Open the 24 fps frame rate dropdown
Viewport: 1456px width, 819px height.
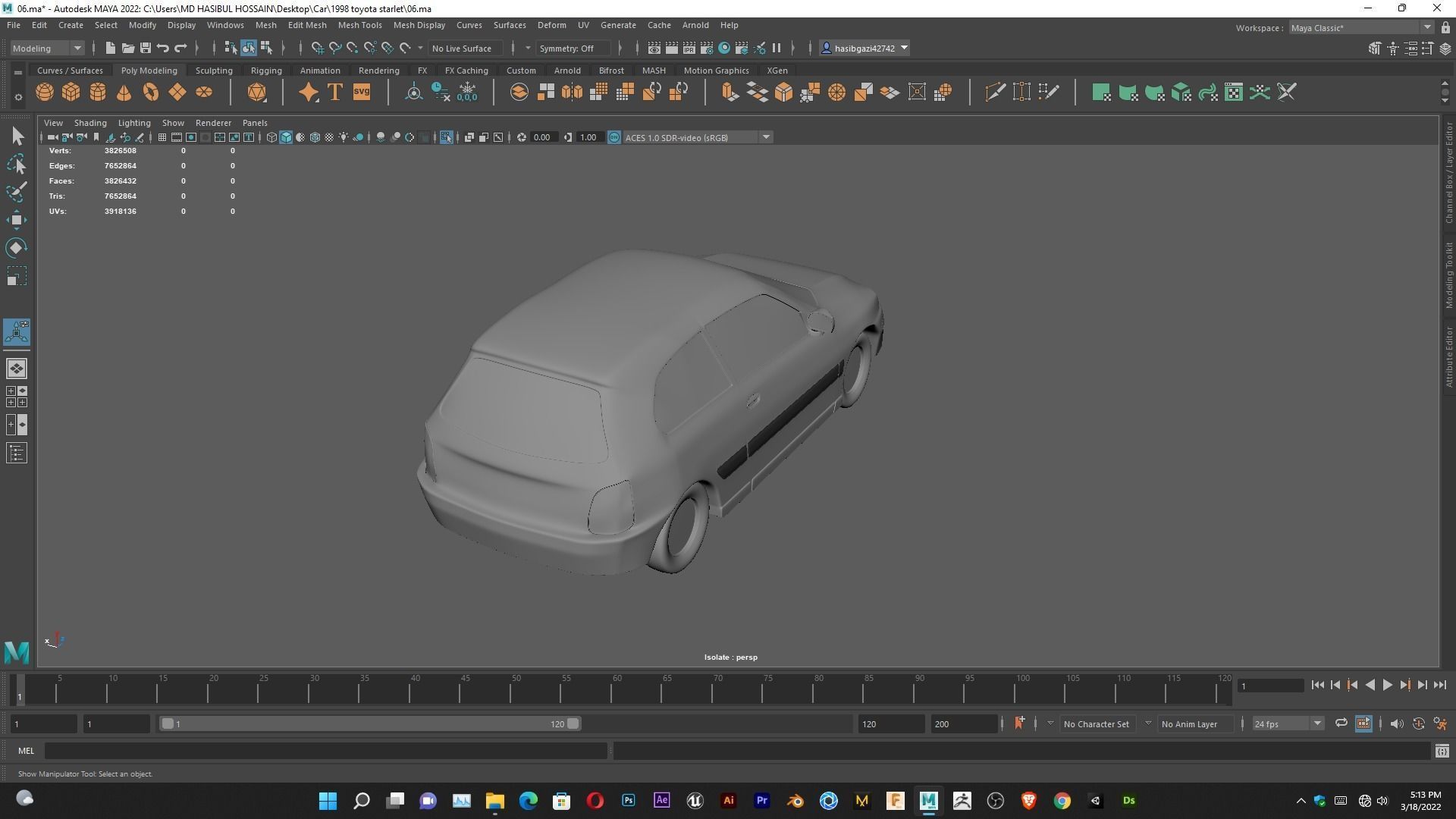(1287, 723)
